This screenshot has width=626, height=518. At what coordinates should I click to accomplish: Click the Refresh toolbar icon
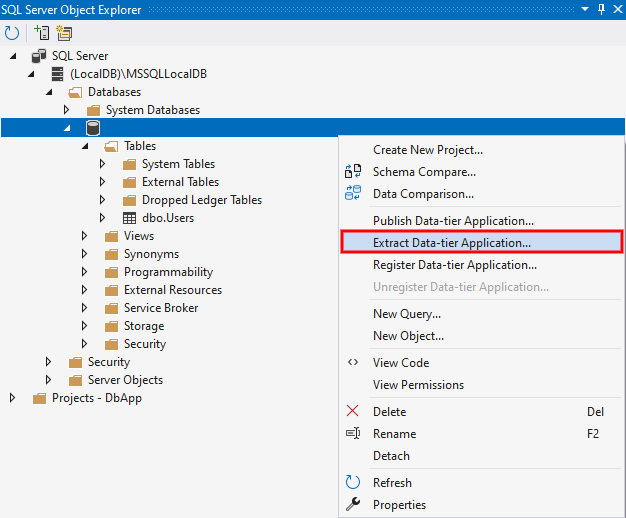(x=12, y=33)
